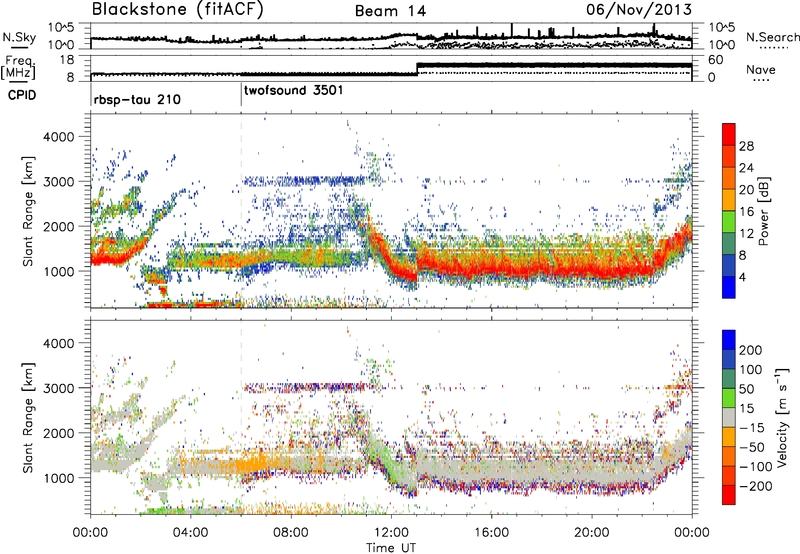Image resolution: width=800 pixels, height=554 pixels.
Task: Click the '08:00' time tick label
Action: tap(290, 533)
